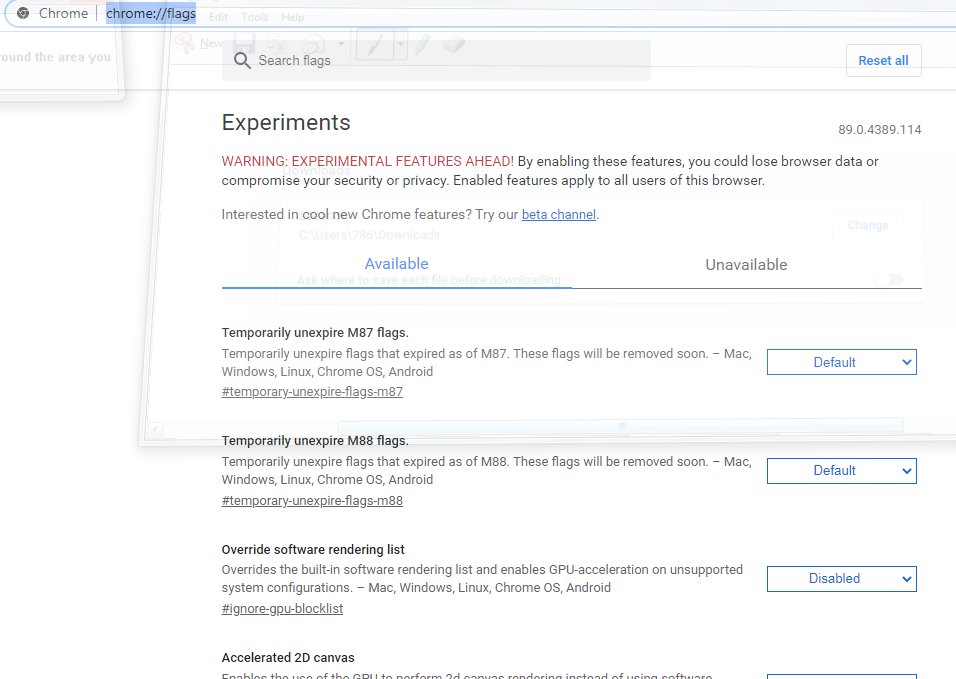Toggle faded 'Ask where to save each file' switch
The image size is (956, 679).
pos(890,280)
